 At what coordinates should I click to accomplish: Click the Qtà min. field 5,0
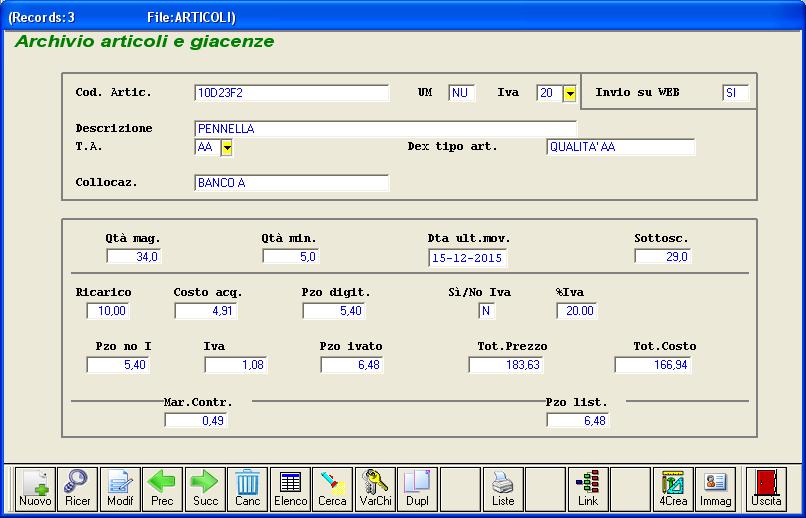click(x=290, y=256)
